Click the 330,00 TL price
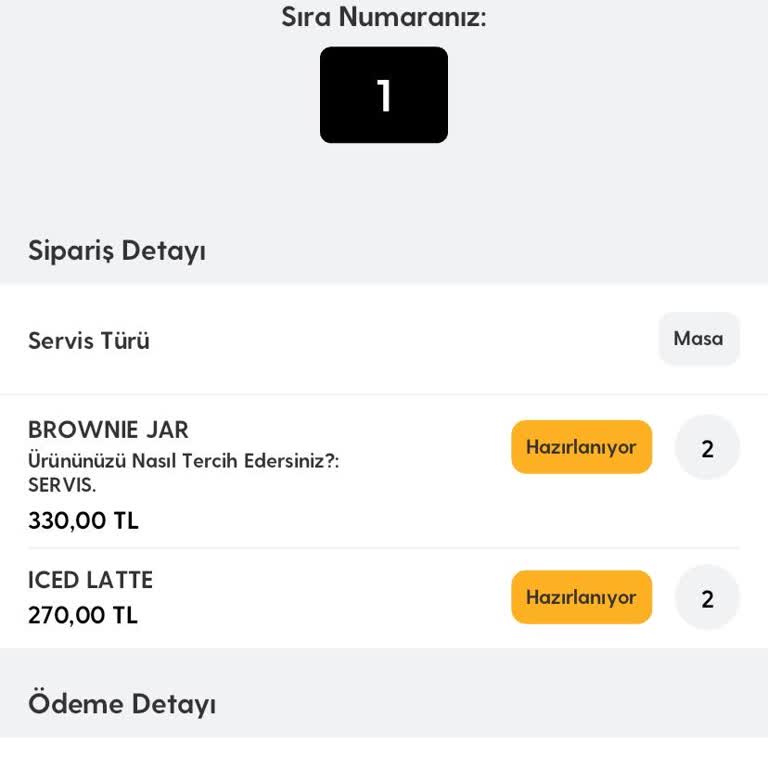Screen dimensions: 768x768 click(83, 521)
